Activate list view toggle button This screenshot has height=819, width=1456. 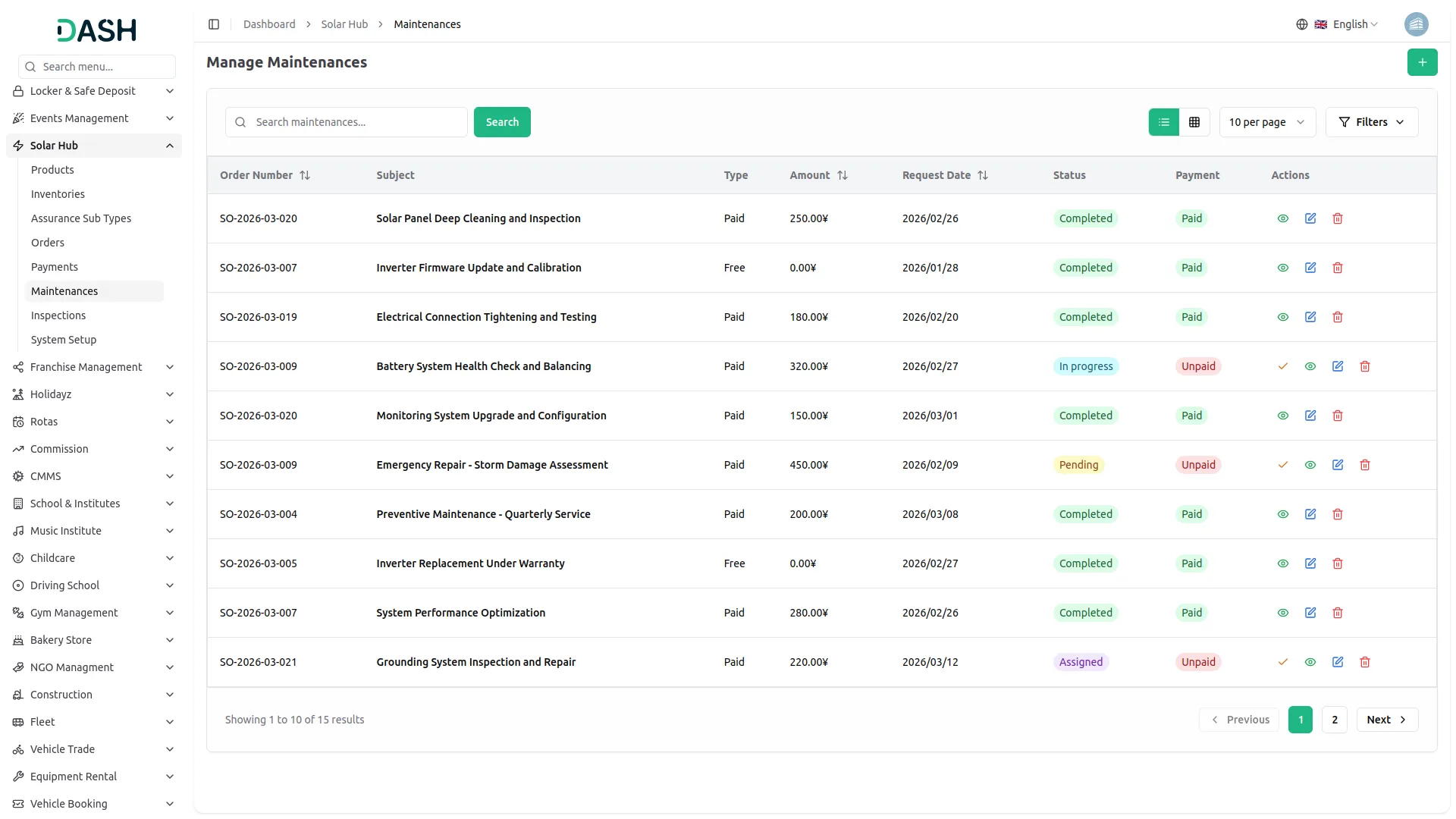click(1164, 122)
